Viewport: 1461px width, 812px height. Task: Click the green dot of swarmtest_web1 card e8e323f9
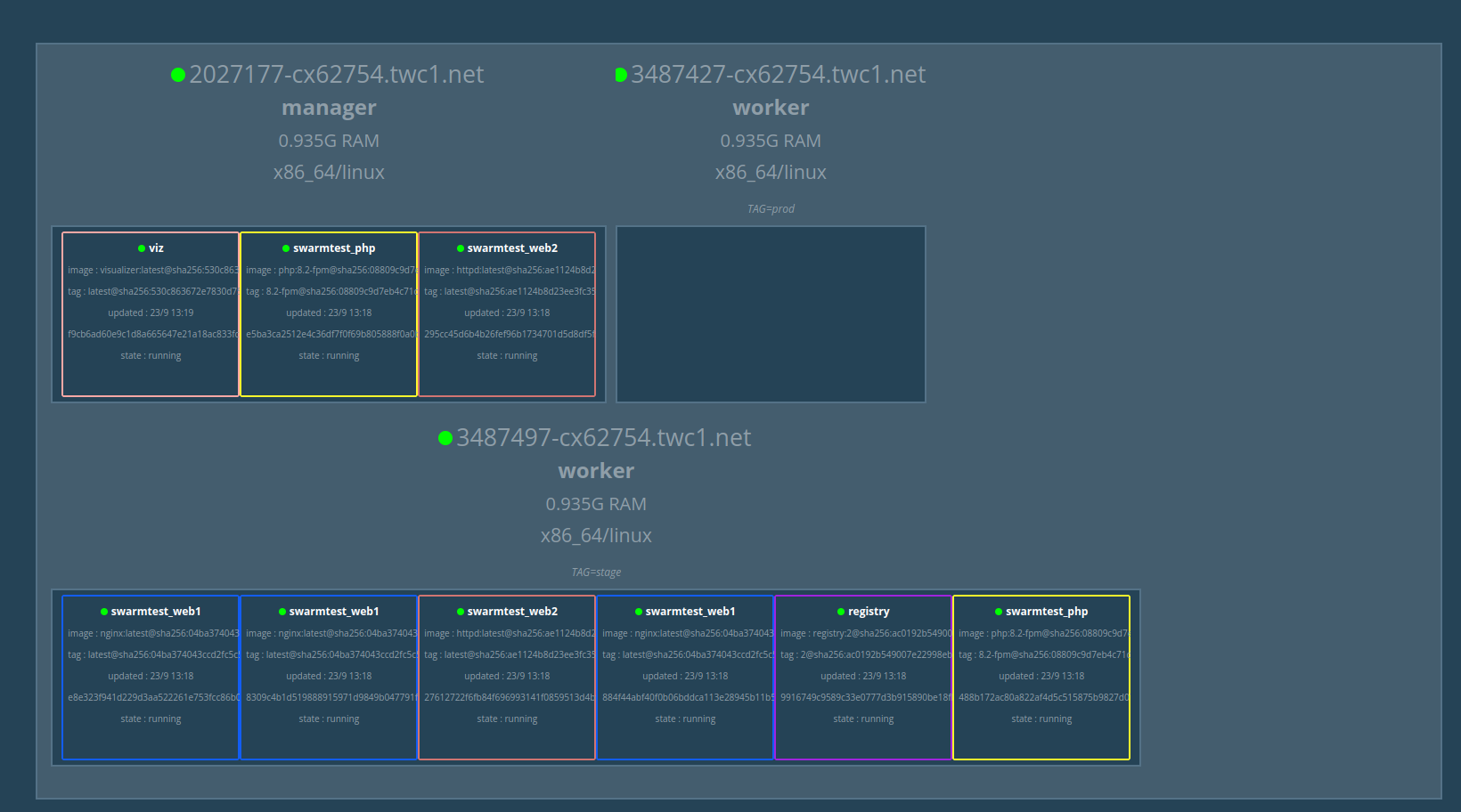point(104,612)
